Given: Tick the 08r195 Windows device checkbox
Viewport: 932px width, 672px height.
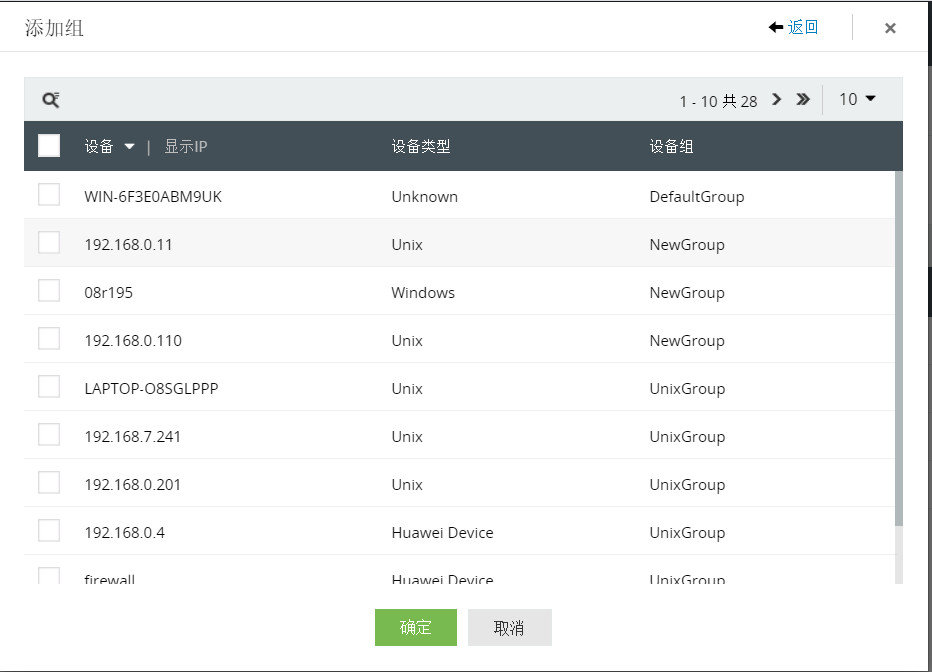Looking at the screenshot, I should click(49, 291).
